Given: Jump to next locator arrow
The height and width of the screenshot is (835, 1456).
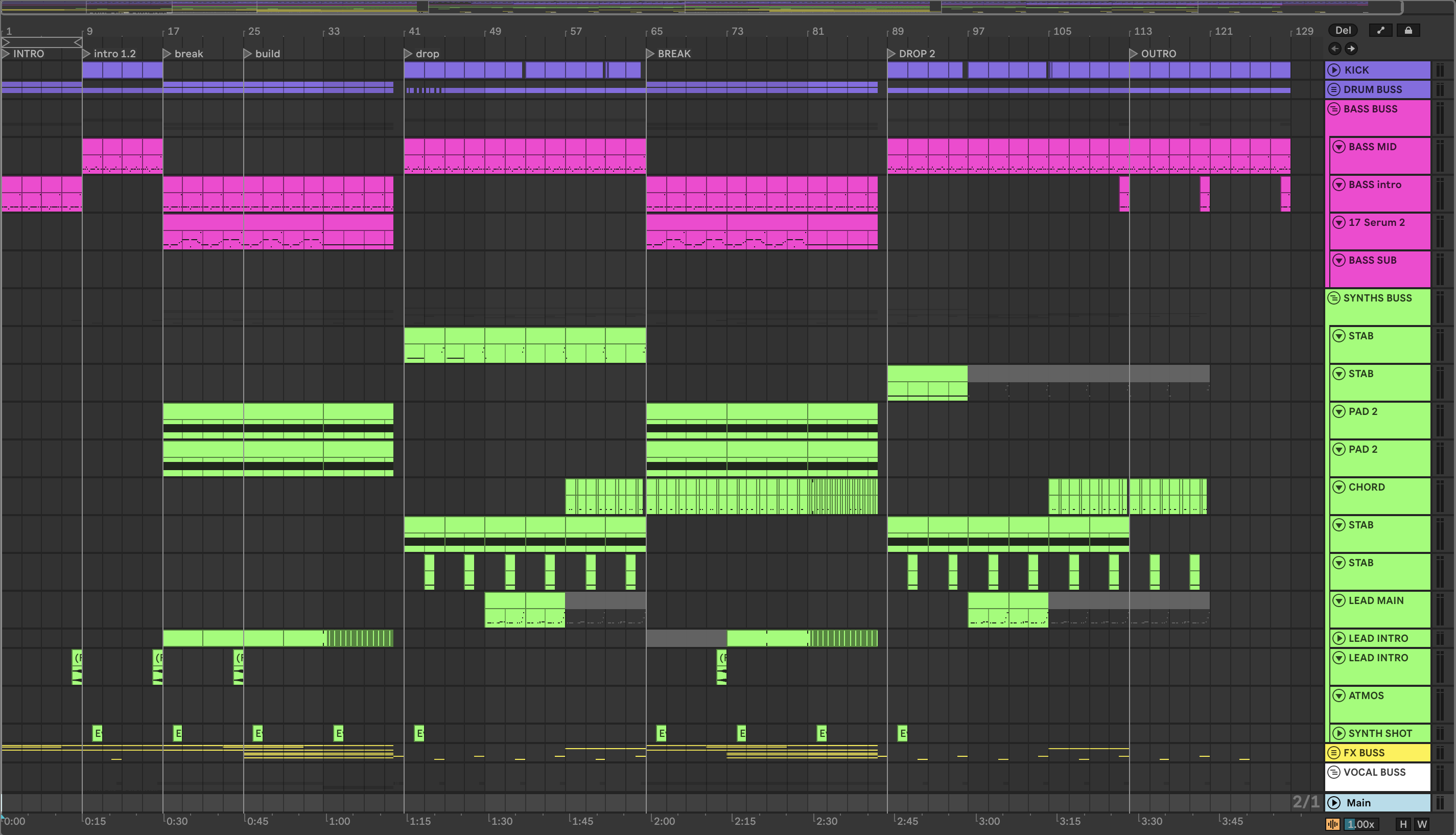Looking at the screenshot, I should click(1351, 49).
